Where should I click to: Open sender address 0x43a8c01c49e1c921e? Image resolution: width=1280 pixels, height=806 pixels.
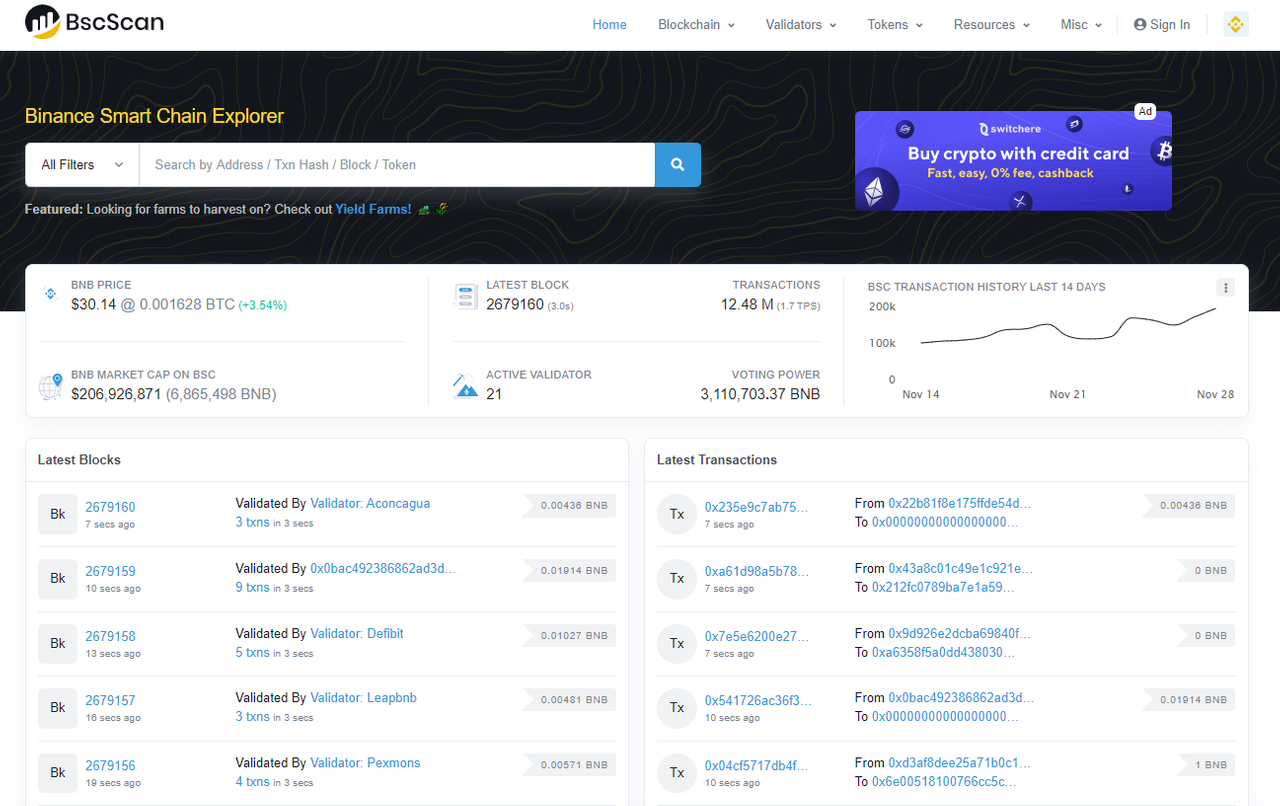point(961,568)
